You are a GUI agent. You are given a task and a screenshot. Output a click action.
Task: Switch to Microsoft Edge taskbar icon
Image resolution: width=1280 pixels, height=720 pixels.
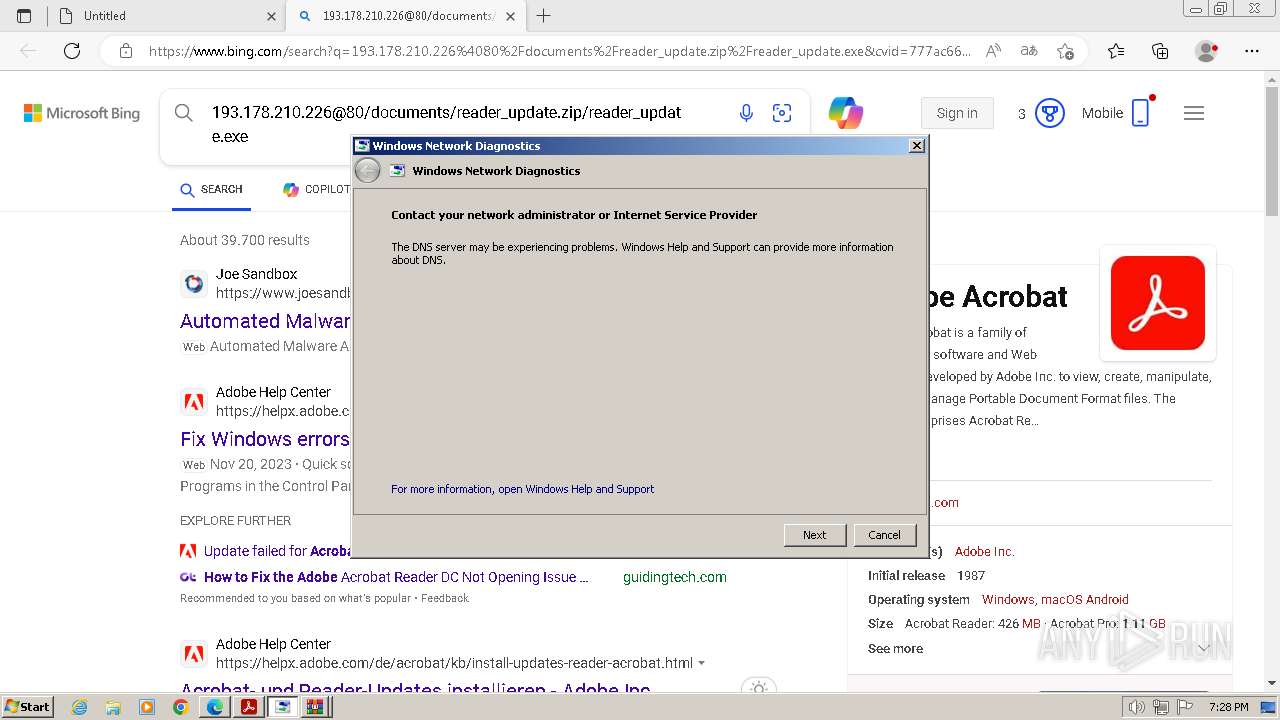pos(214,707)
